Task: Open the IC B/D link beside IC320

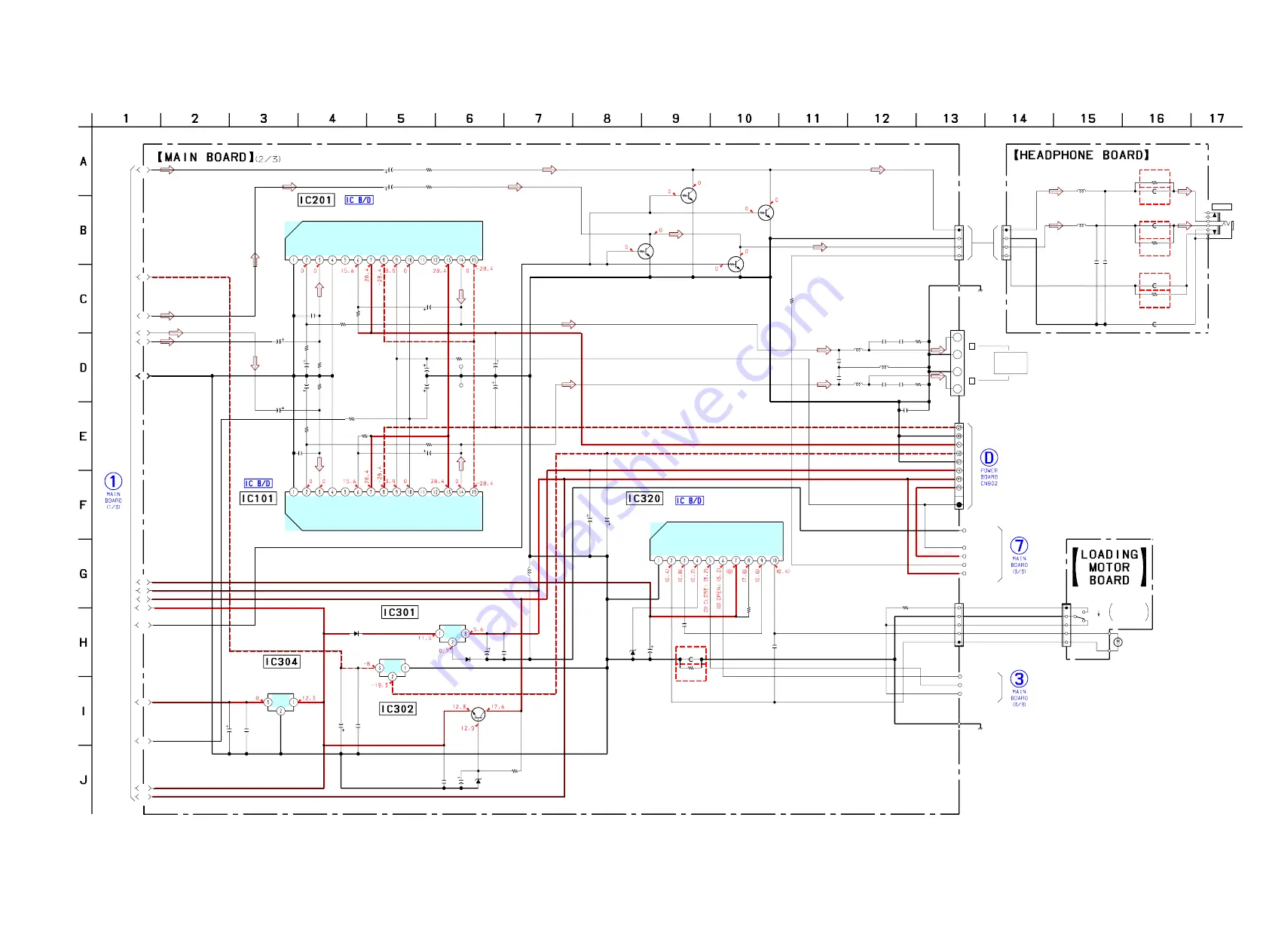Action: pyautogui.click(x=690, y=501)
